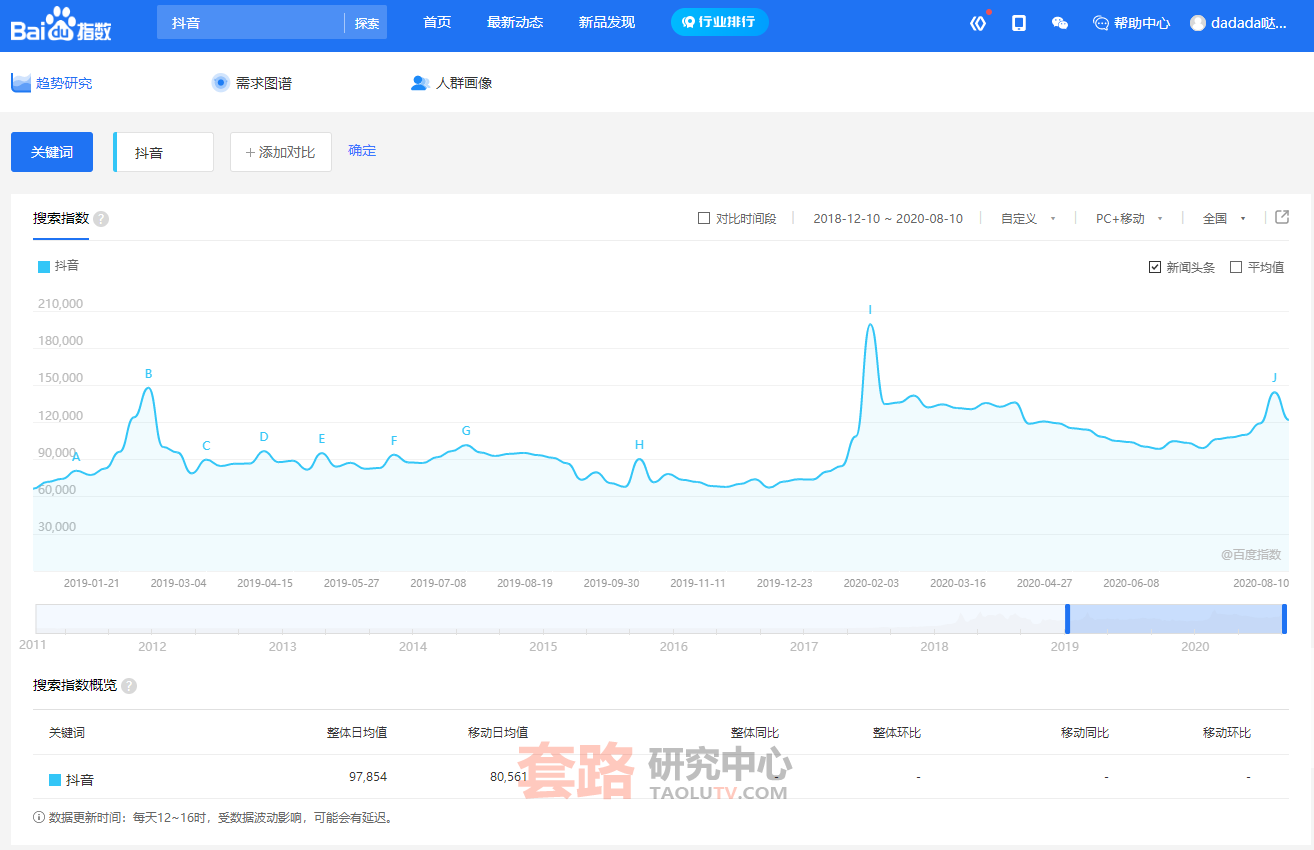1314x850 pixels.
Task: Switch to the 需求图谱 tab
Action: (252, 83)
